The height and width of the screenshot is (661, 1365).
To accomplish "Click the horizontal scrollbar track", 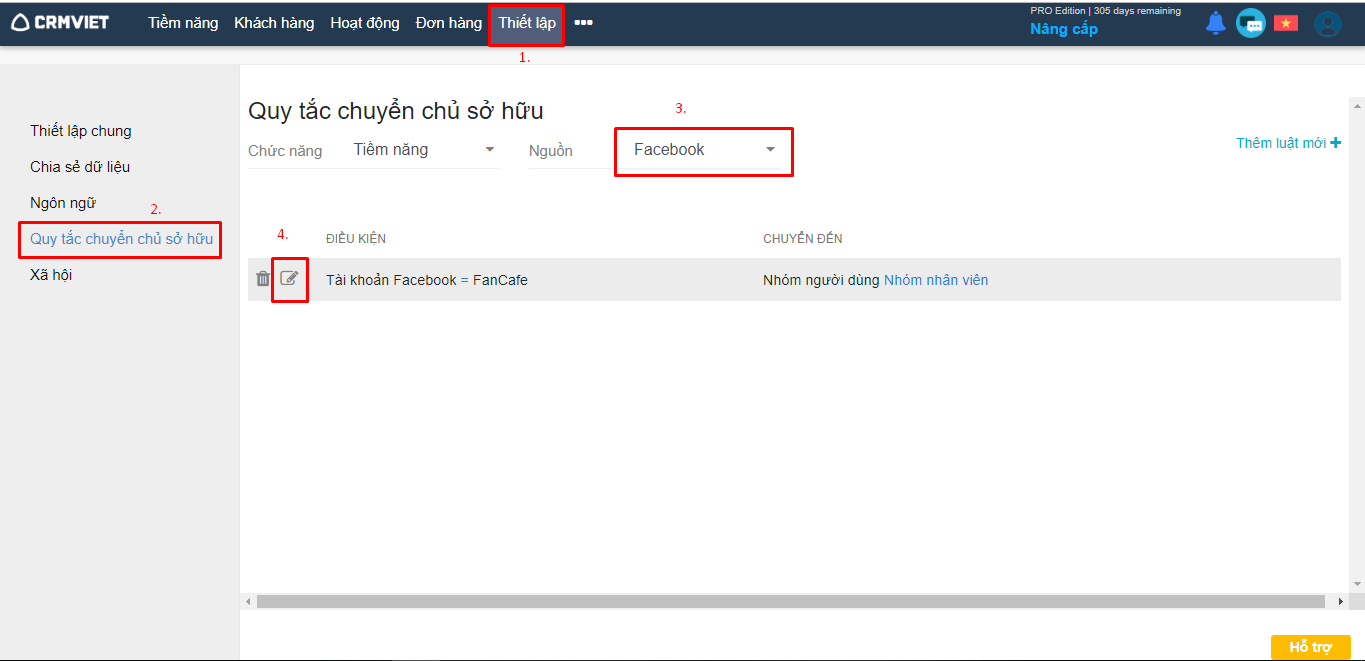I will click(x=790, y=602).
